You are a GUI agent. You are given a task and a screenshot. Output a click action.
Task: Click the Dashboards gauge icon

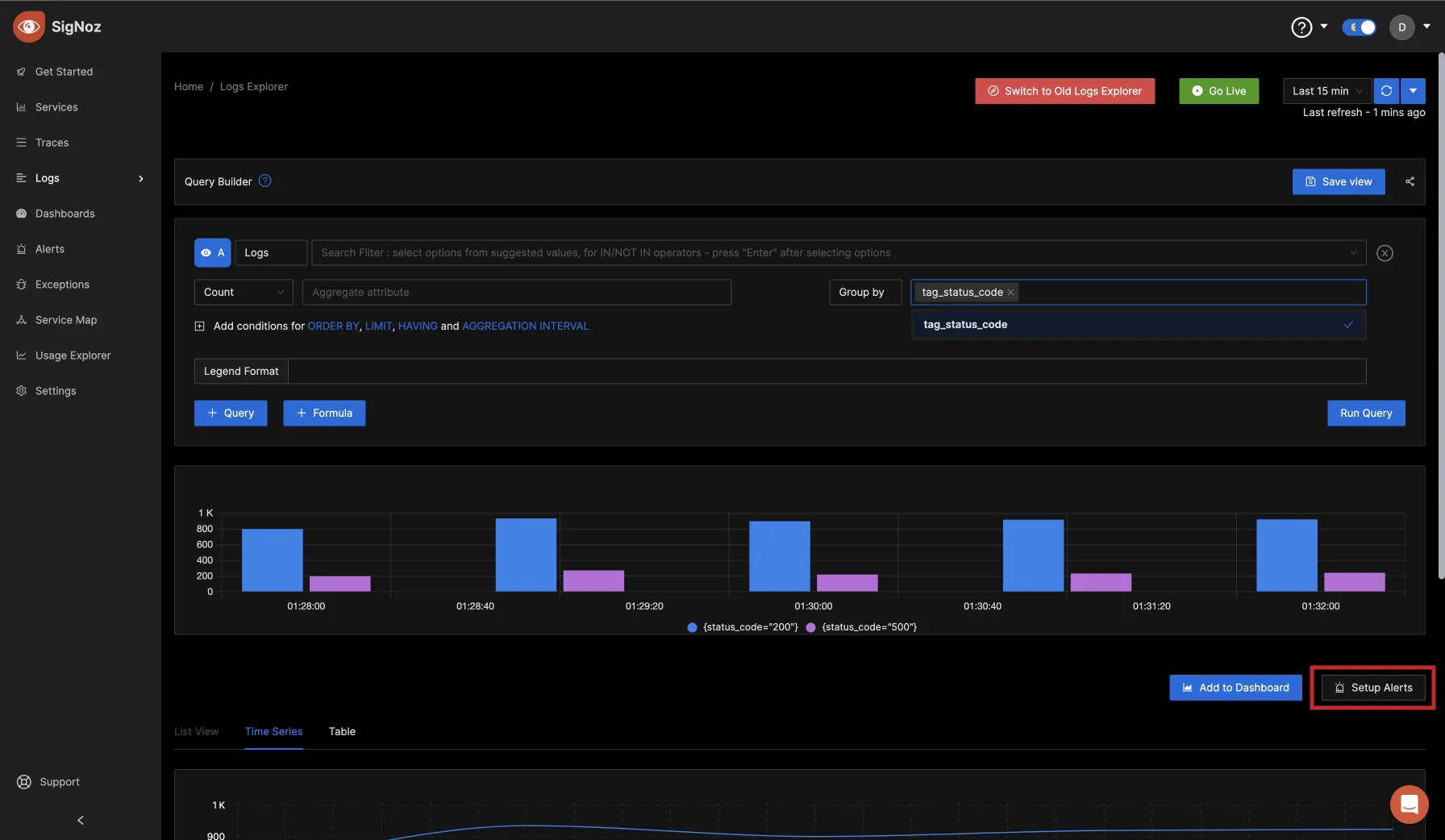point(21,214)
